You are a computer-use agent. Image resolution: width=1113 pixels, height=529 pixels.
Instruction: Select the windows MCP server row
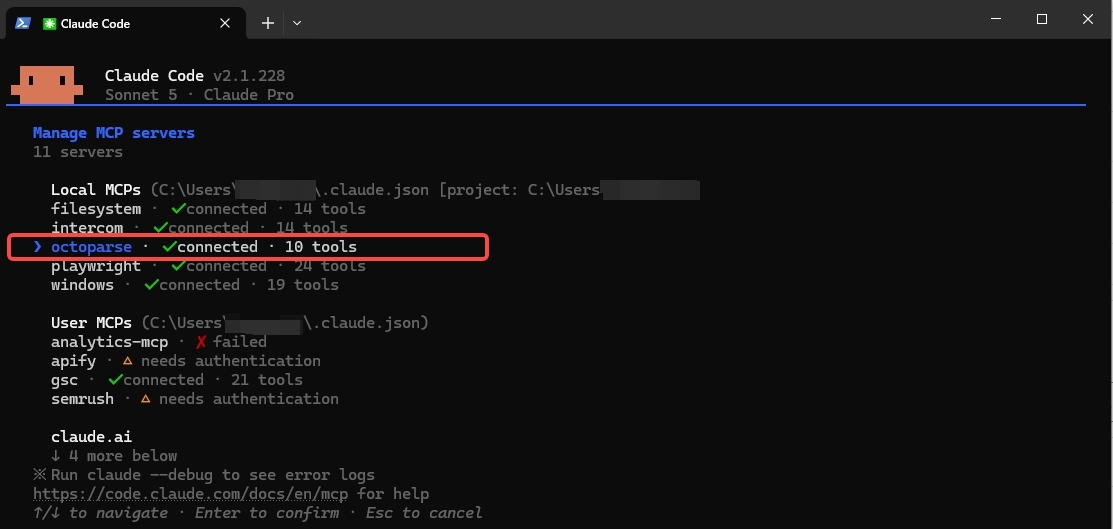[194, 285]
